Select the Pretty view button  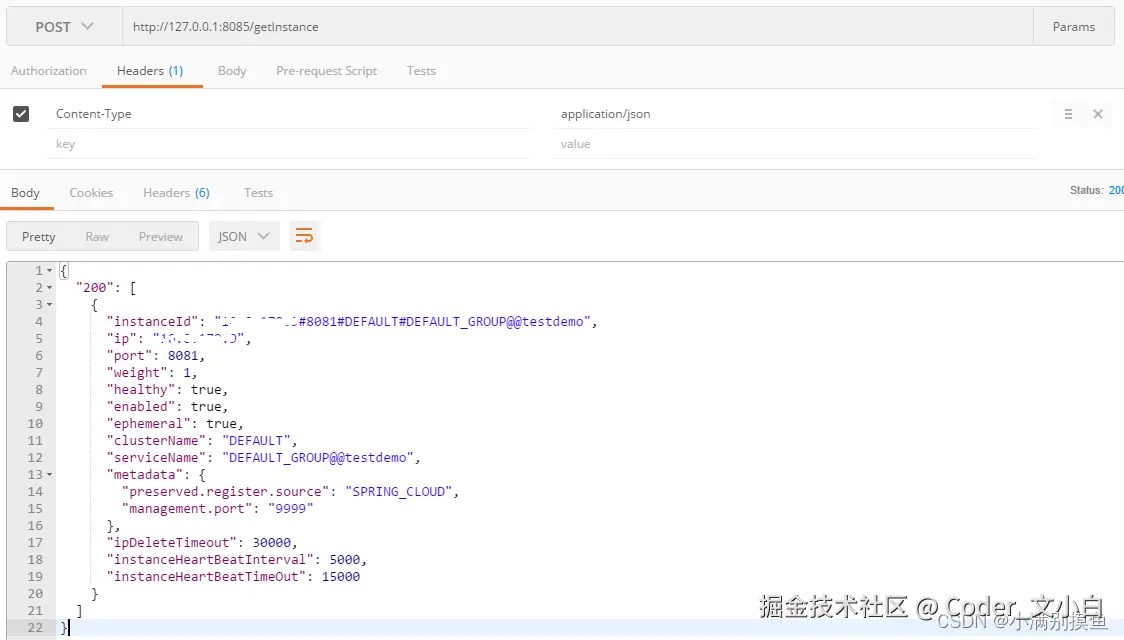pyautogui.click(x=39, y=237)
